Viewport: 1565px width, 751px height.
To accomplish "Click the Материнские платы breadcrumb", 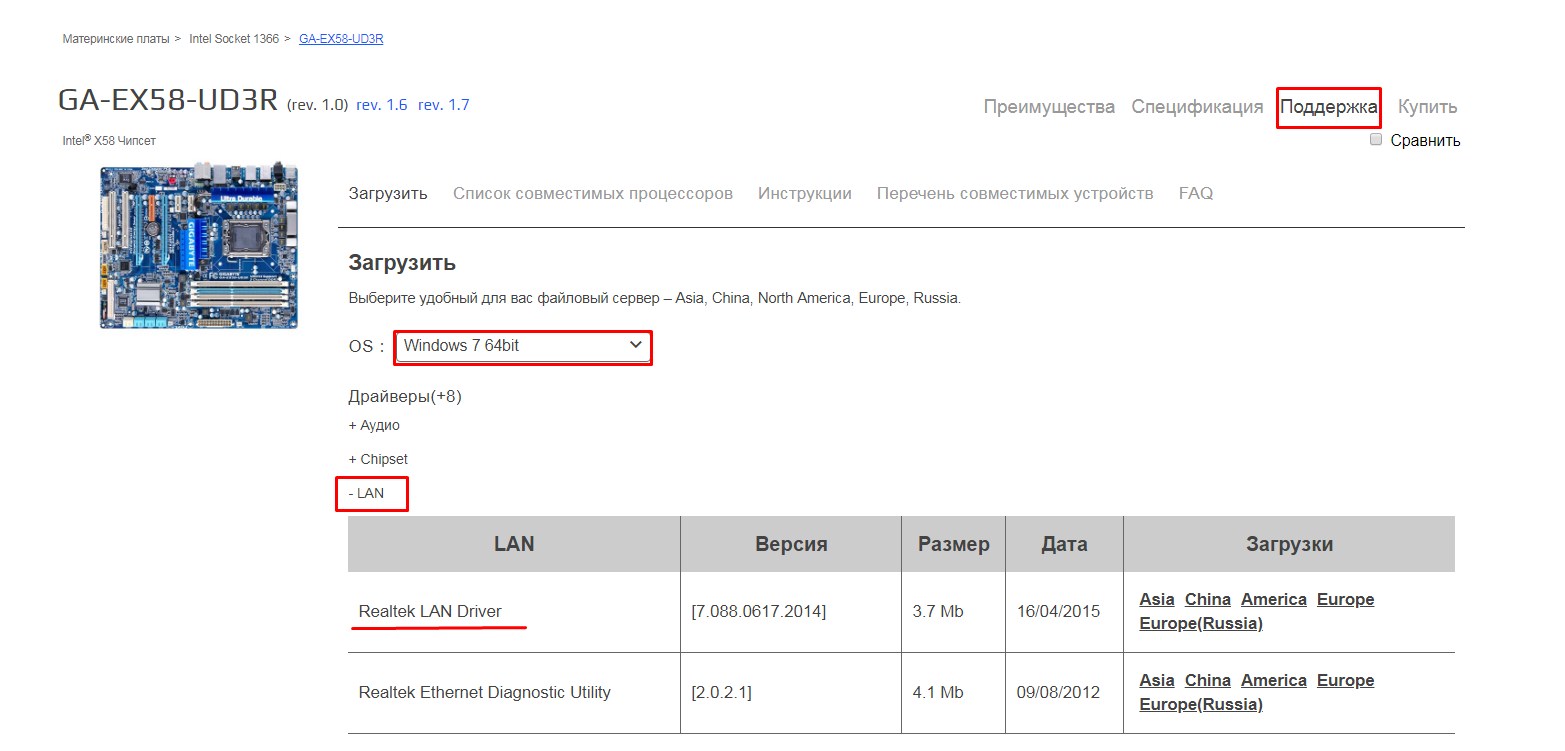I will pos(116,39).
